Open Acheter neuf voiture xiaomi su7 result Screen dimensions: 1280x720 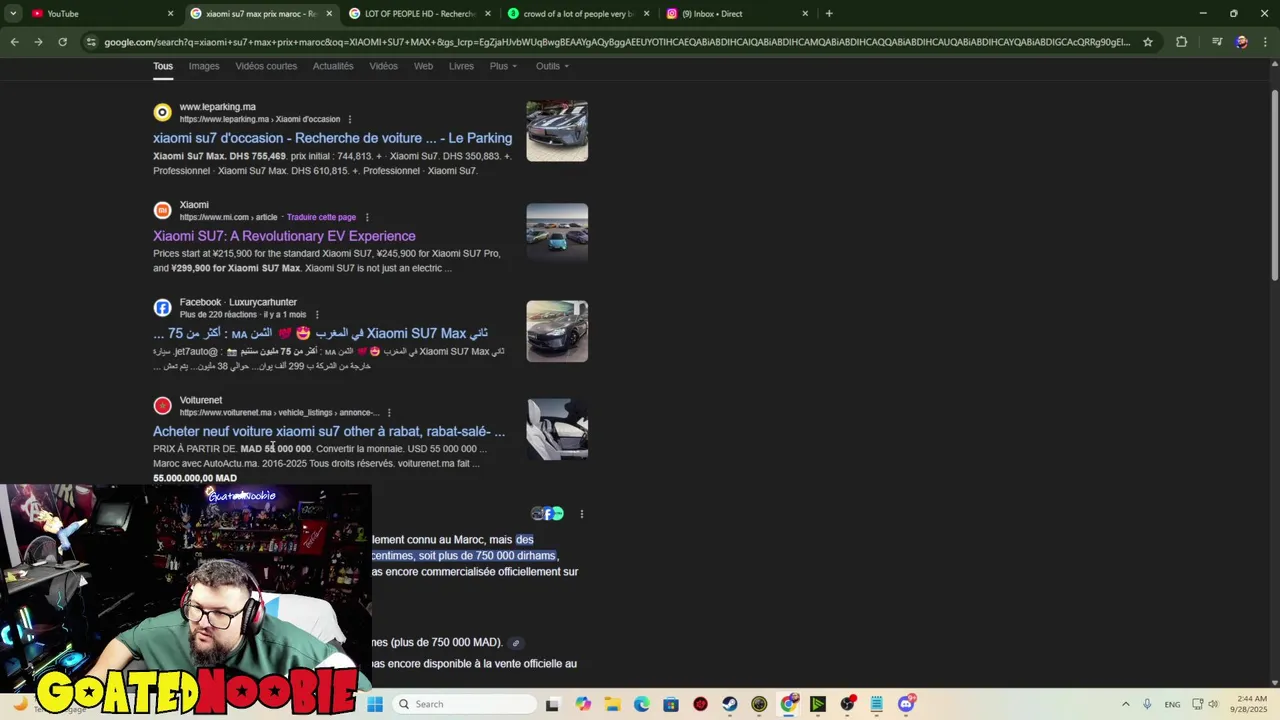click(x=329, y=431)
